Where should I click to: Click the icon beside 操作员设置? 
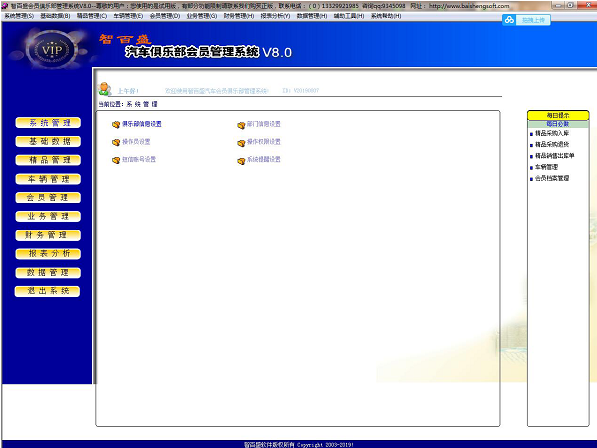click(x=116, y=142)
